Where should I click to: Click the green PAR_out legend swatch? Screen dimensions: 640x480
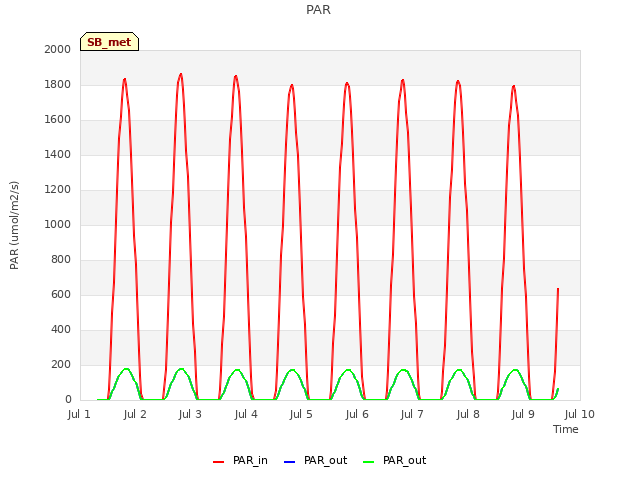click(x=369, y=462)
